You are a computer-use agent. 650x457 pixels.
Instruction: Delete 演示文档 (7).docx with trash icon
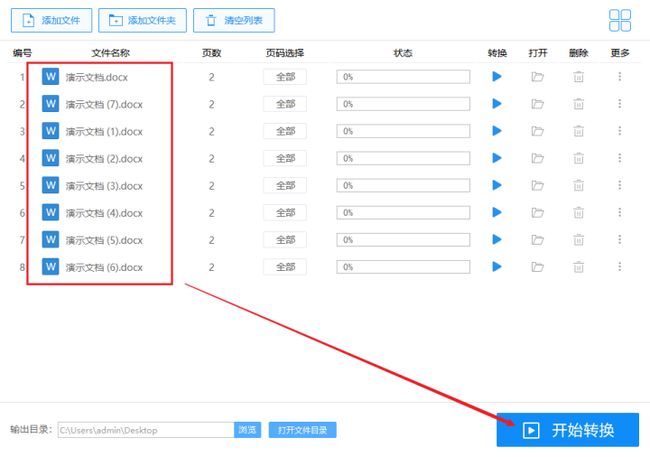click(x=578, y=104)
